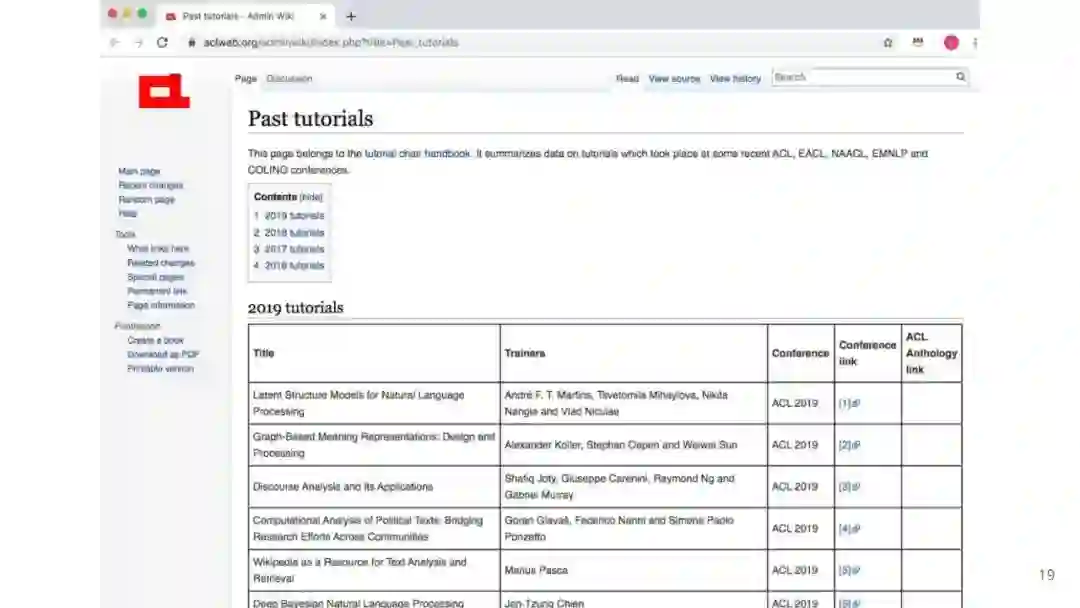Hide the Contents box via hide link
Viewport: 1080px width, 608px height.
(311, 197)
